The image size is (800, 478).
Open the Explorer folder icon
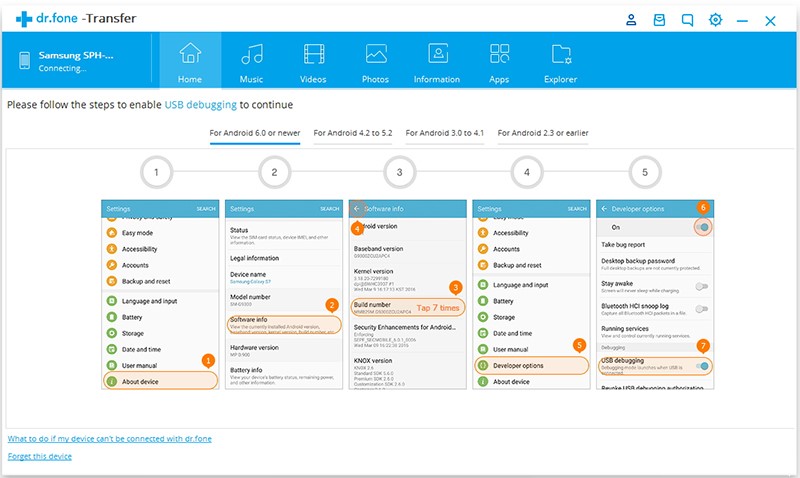pyautogui.click(x=561, y=54)
